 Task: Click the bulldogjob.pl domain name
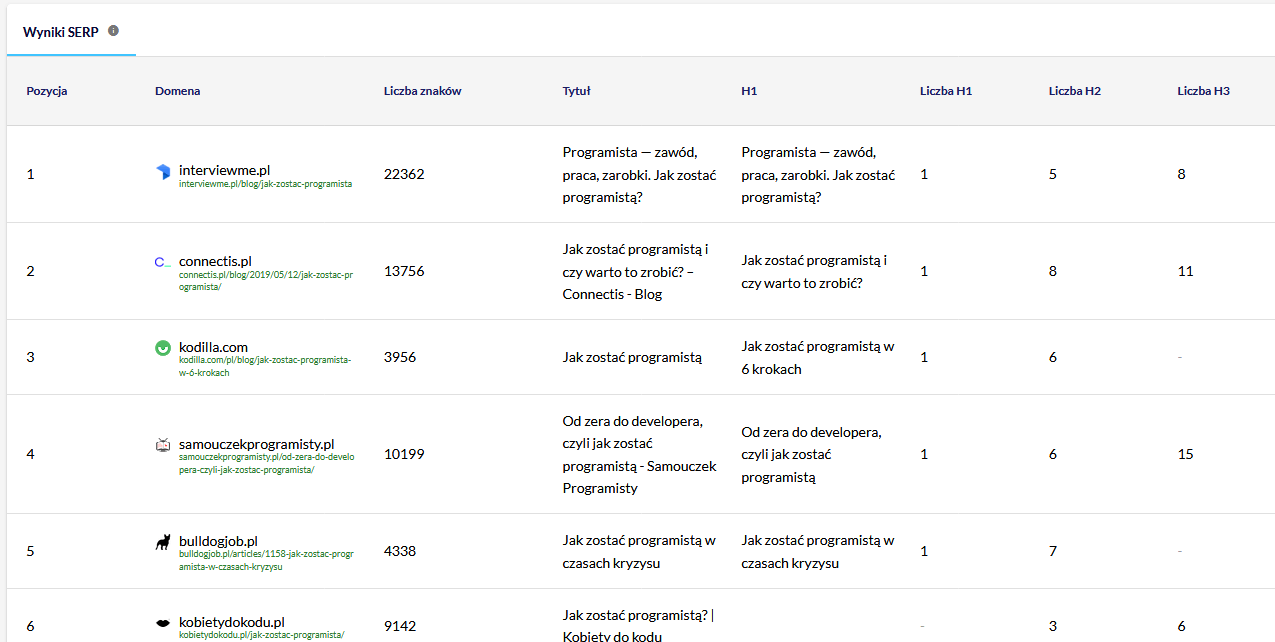coord(218,541)
